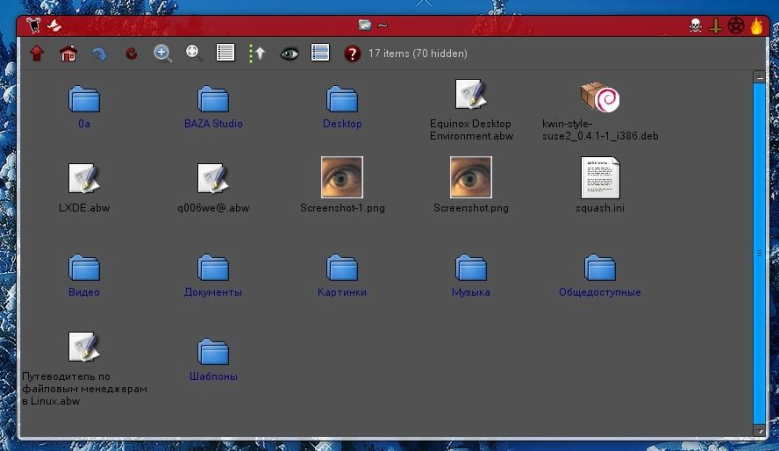This screenshot has height=451, width=779.
Task: Click the vertical blue scrollbar
Action: [x=759, y=252]
